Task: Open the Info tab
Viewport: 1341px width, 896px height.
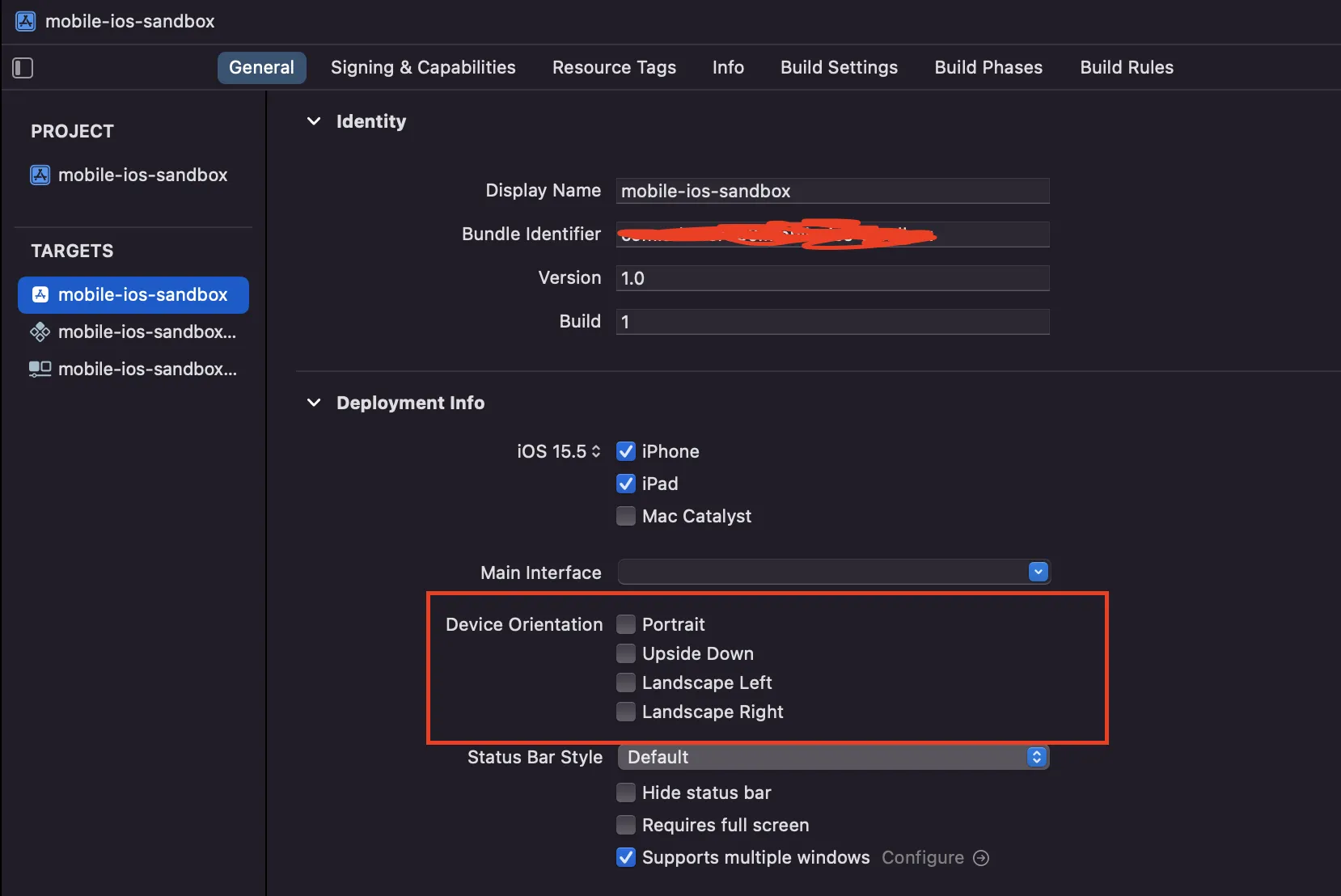Action: pos(728,68)
